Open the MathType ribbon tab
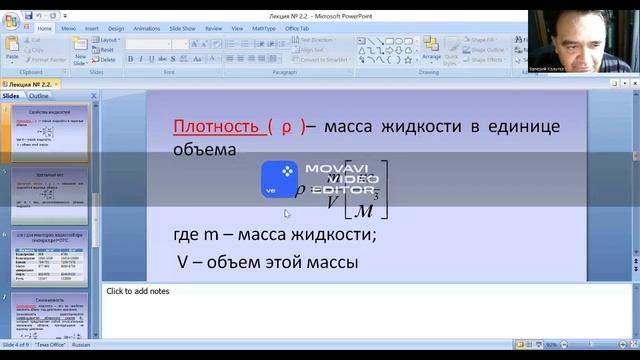This screenshot has height=360, width=640. pyautogui.click(x=264, y=29)
